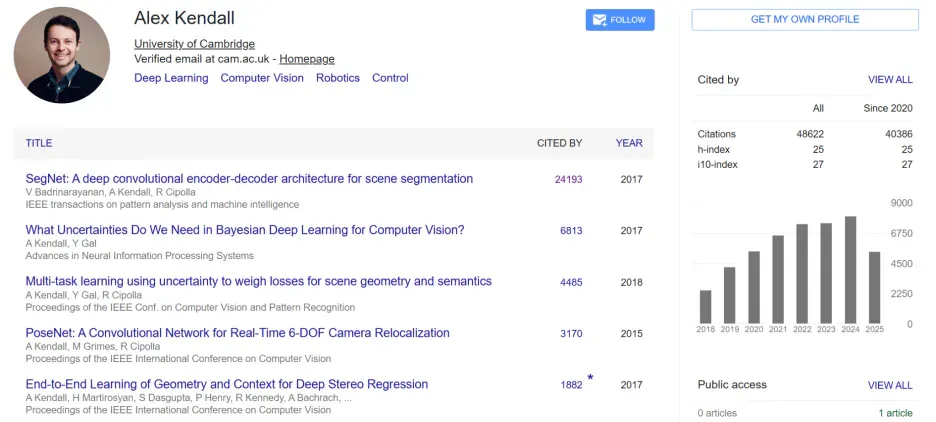This screenshot has height=422, width=936.
Task: Open Alex Kendall's profile photo
Action: [62, 56]
